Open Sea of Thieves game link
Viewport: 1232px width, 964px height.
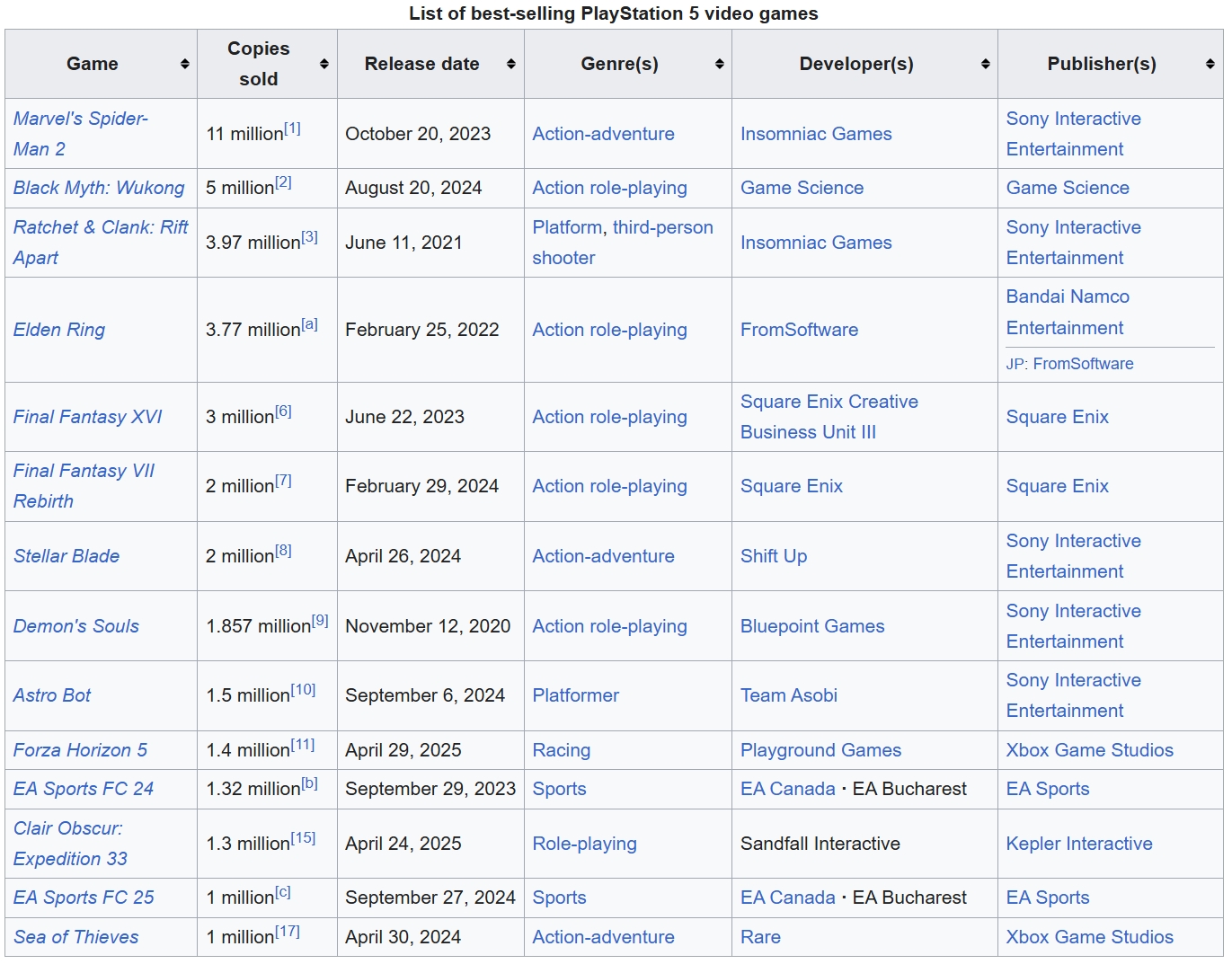pyautogui.click(x=76, y=937)
